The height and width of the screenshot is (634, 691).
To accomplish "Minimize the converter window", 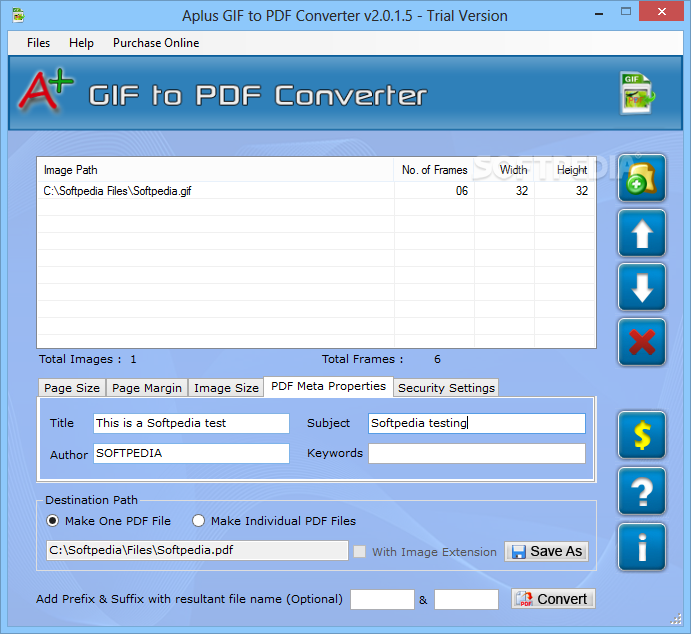I will (598, 13).
